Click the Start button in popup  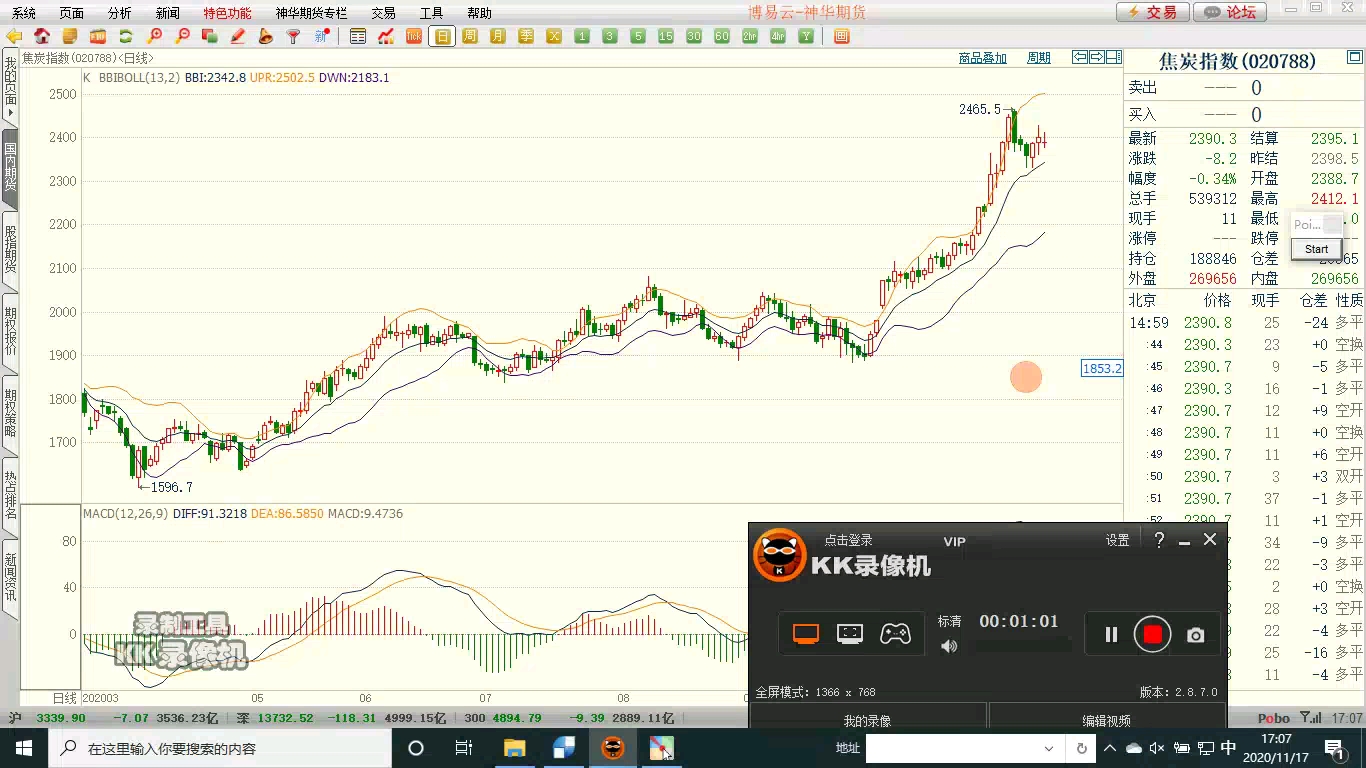tap(1316, 249)
